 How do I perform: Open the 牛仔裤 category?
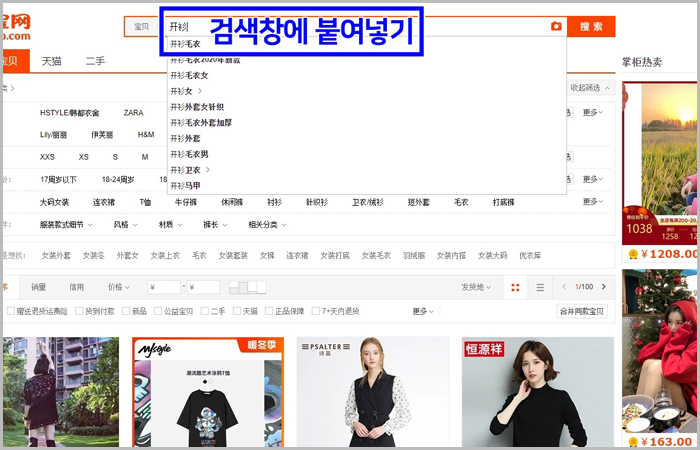click(x=186, y=202)
